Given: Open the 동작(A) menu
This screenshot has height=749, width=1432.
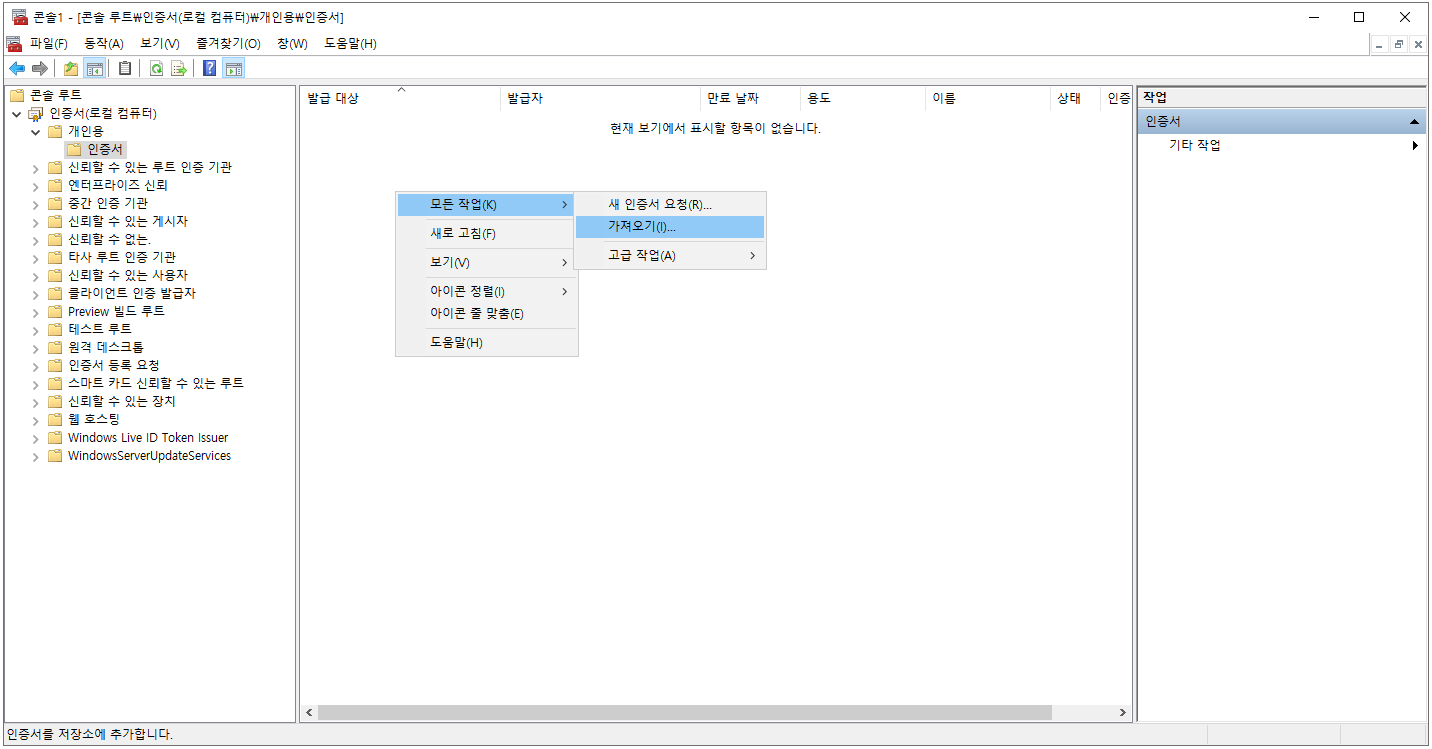Looking at the screenshot, I should point(104,43).
